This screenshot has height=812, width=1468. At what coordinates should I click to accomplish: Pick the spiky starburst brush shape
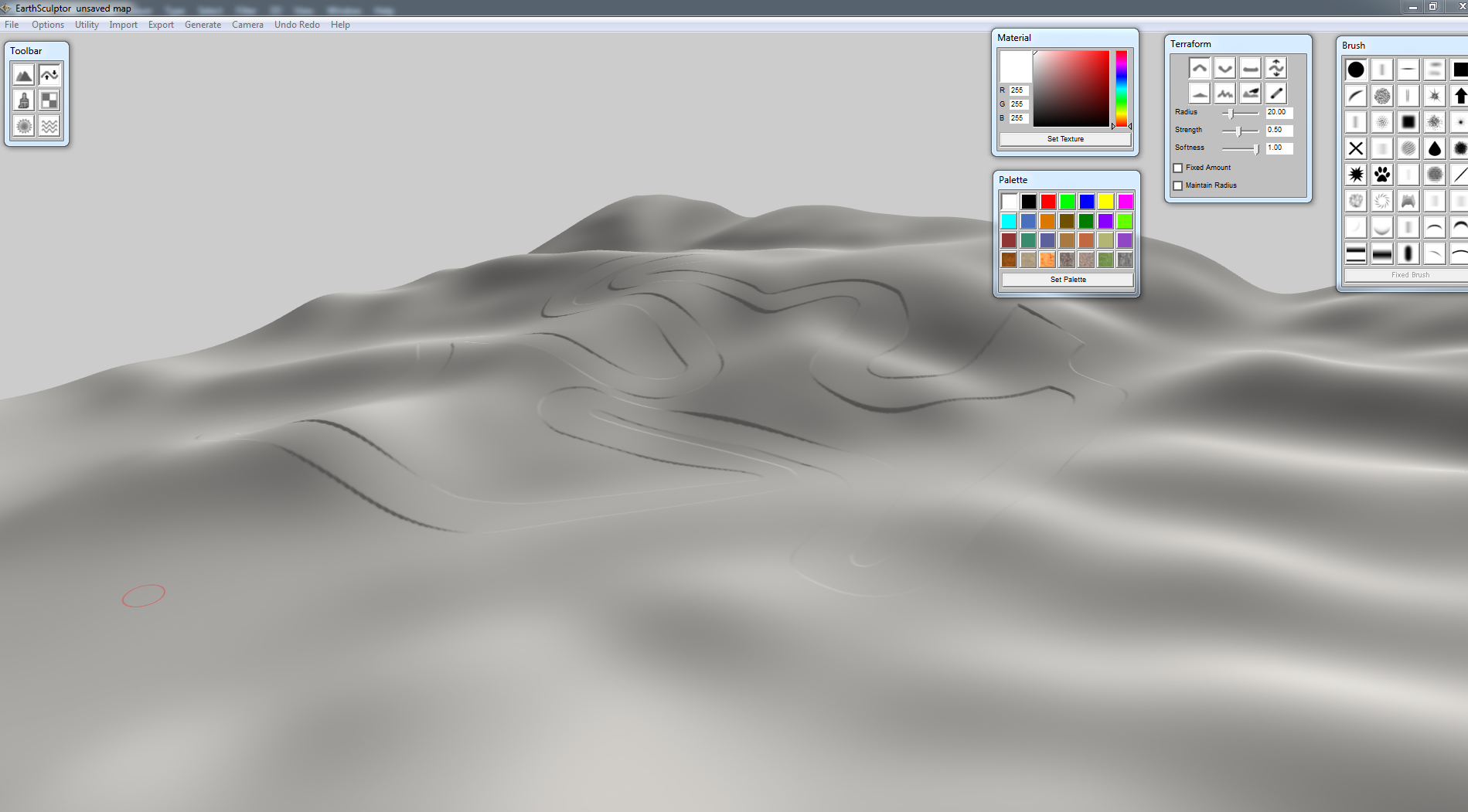(1356, 175)
